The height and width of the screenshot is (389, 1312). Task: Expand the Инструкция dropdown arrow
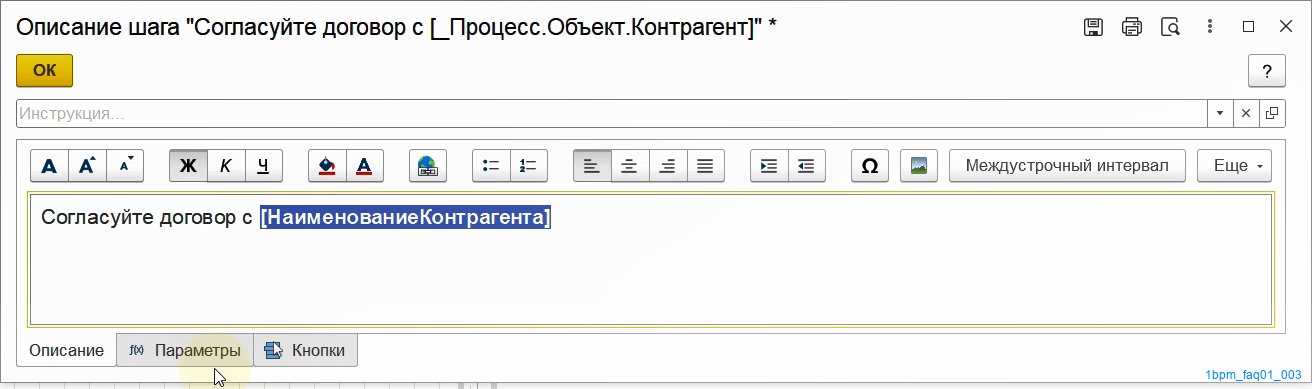pos(1220,113)
